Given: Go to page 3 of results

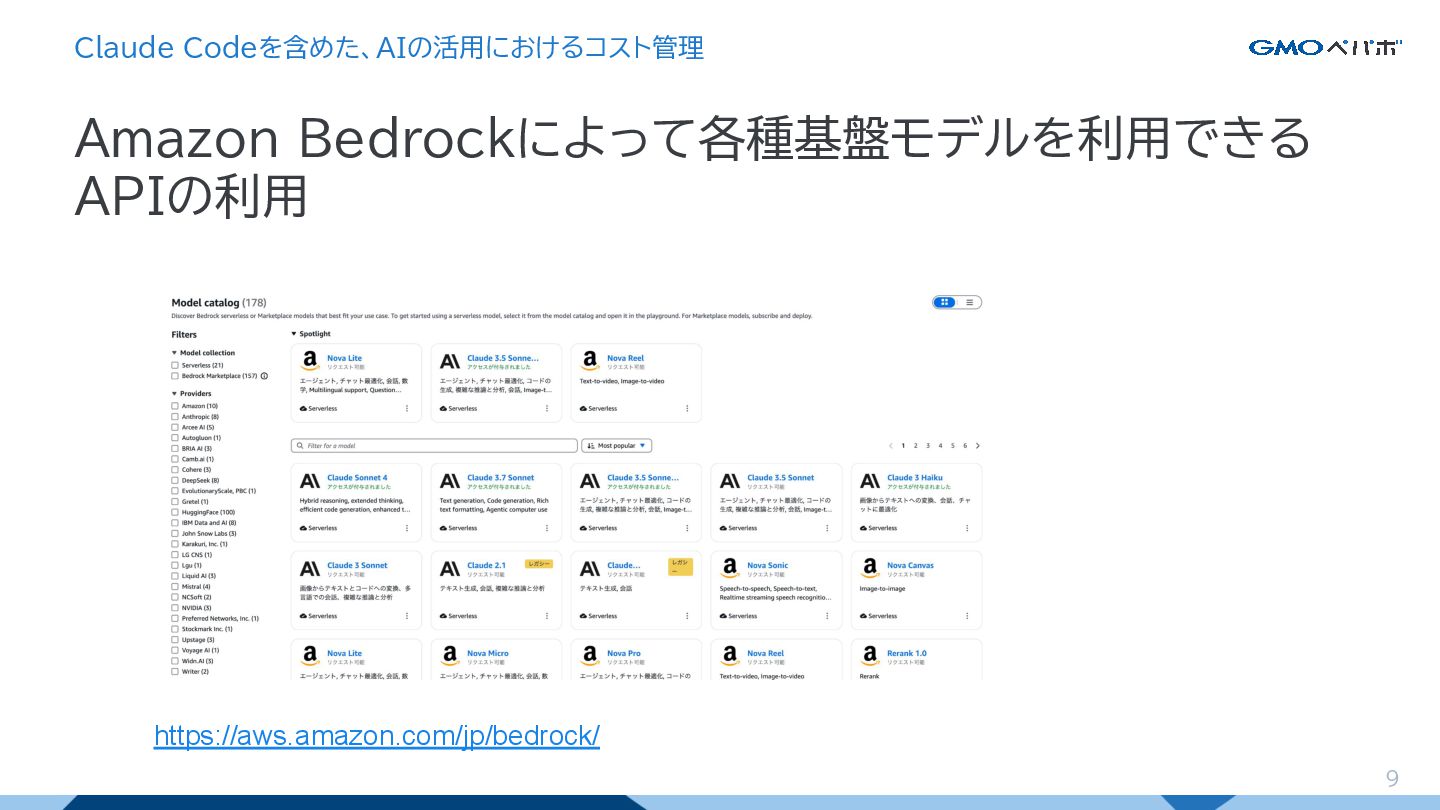Looking at the screenshot, I should 927,446.
